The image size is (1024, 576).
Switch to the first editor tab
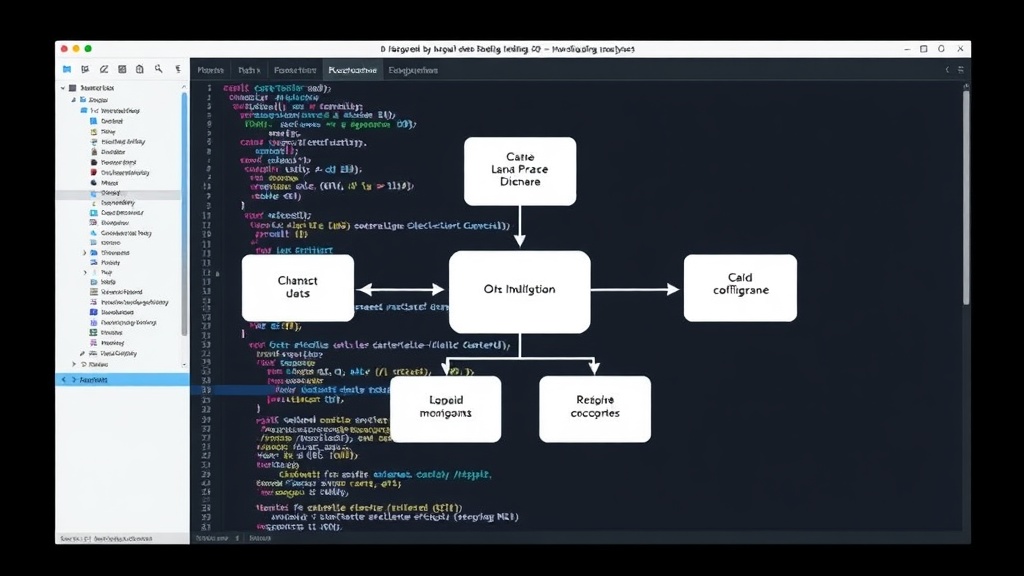coord(210,70)
